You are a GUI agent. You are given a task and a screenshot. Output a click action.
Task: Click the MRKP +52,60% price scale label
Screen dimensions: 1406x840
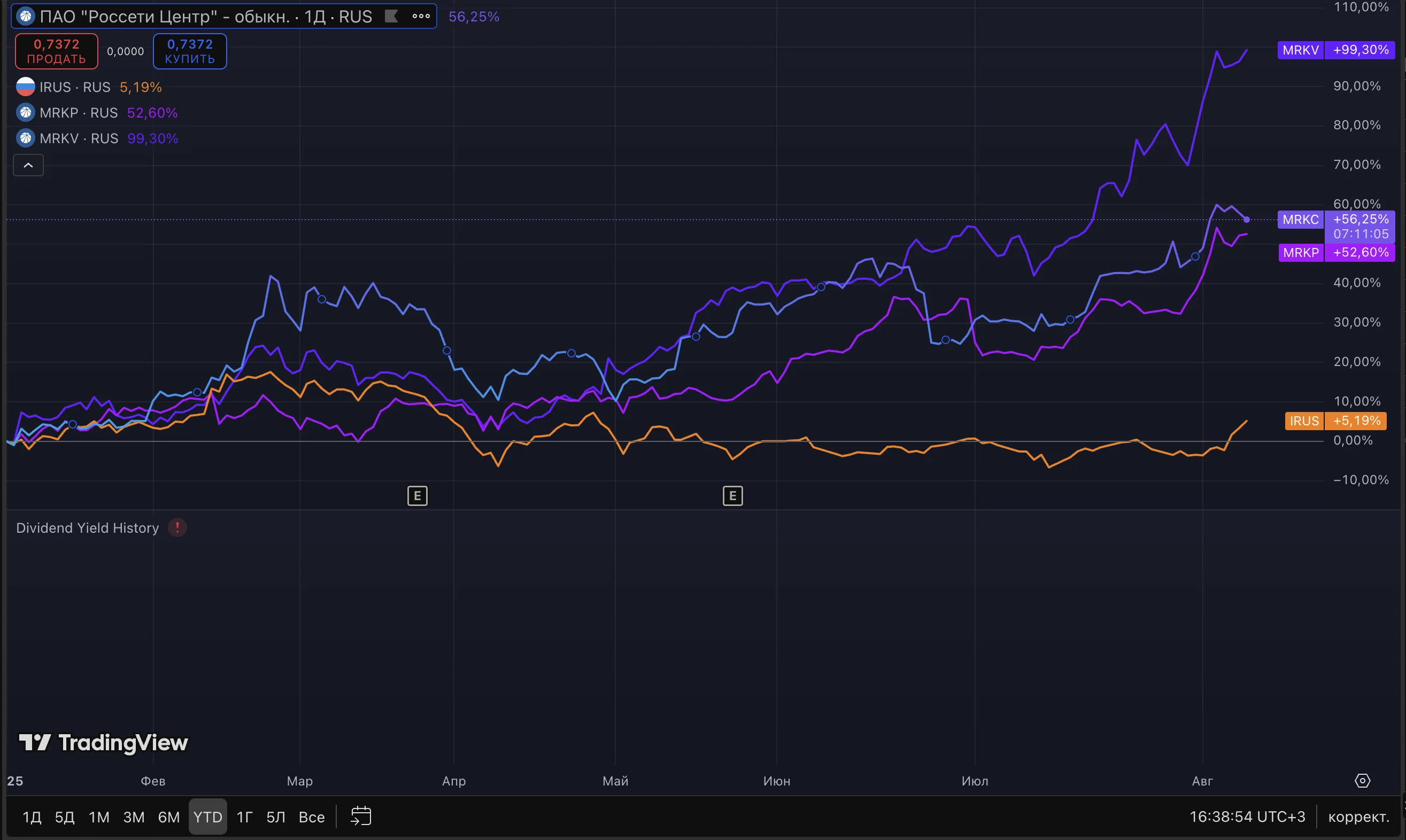[x=1336, y=252]
